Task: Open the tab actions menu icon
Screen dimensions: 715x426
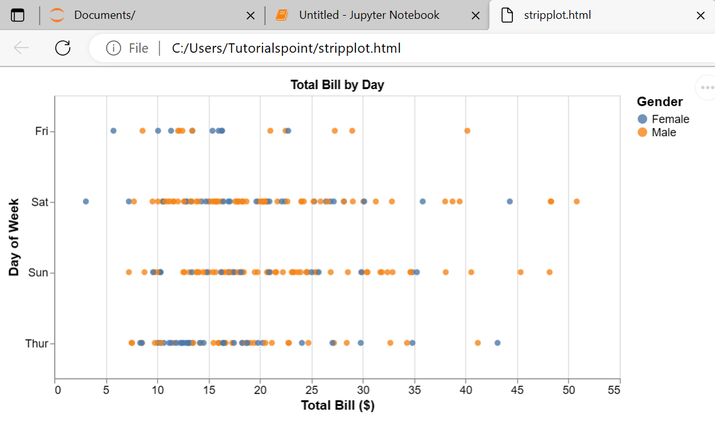Action: click(19, 15)
